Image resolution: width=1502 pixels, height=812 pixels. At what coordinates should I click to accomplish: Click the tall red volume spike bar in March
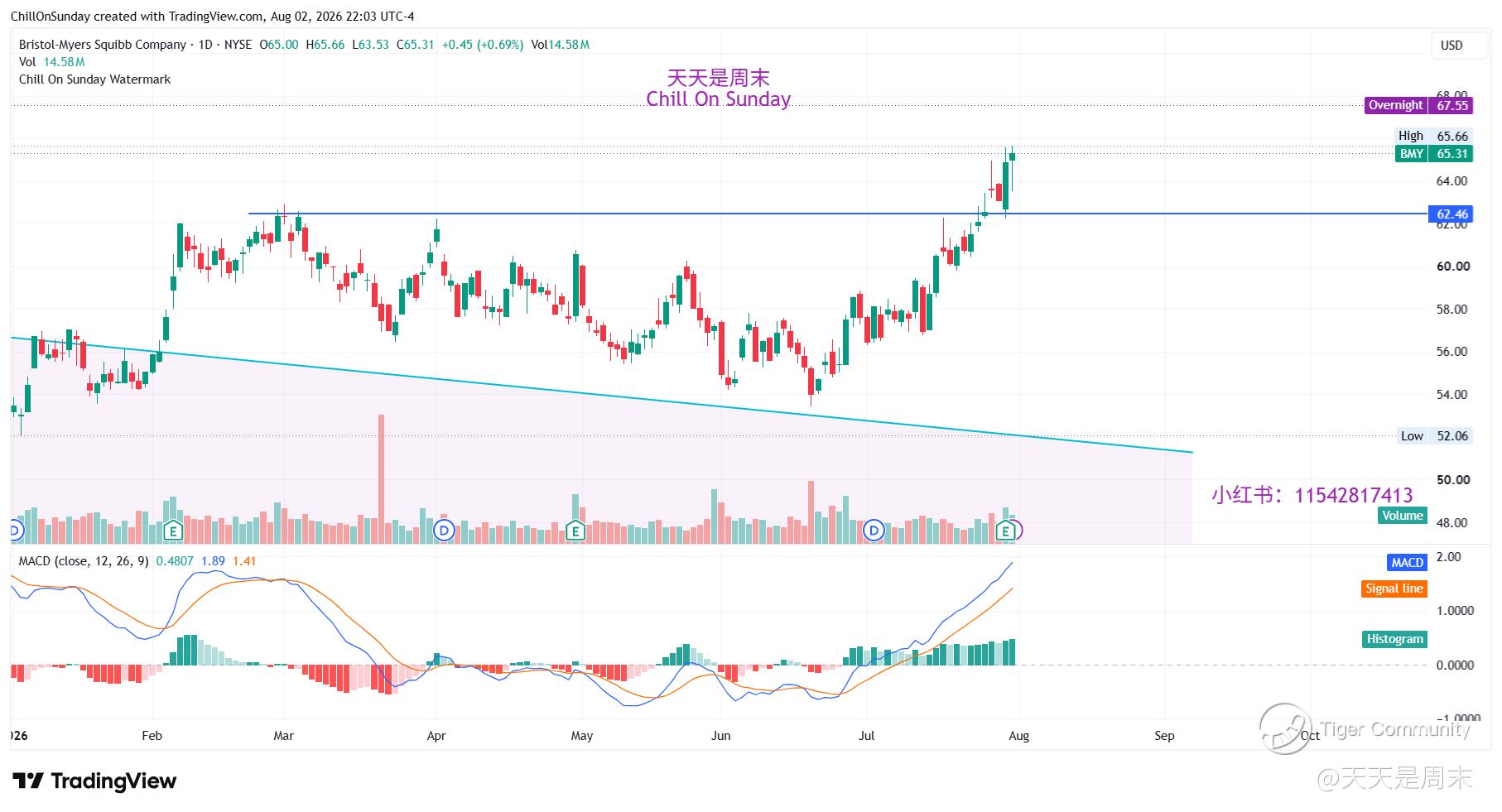[x=381, y=478]
